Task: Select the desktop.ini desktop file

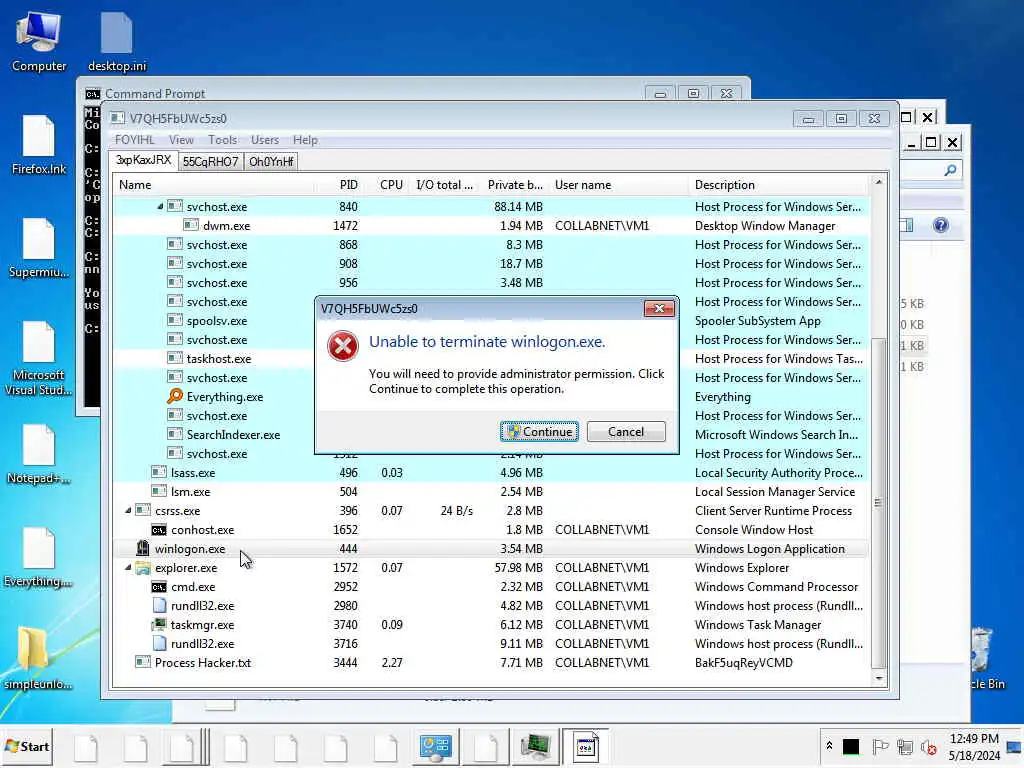Action: click(117, 42)
